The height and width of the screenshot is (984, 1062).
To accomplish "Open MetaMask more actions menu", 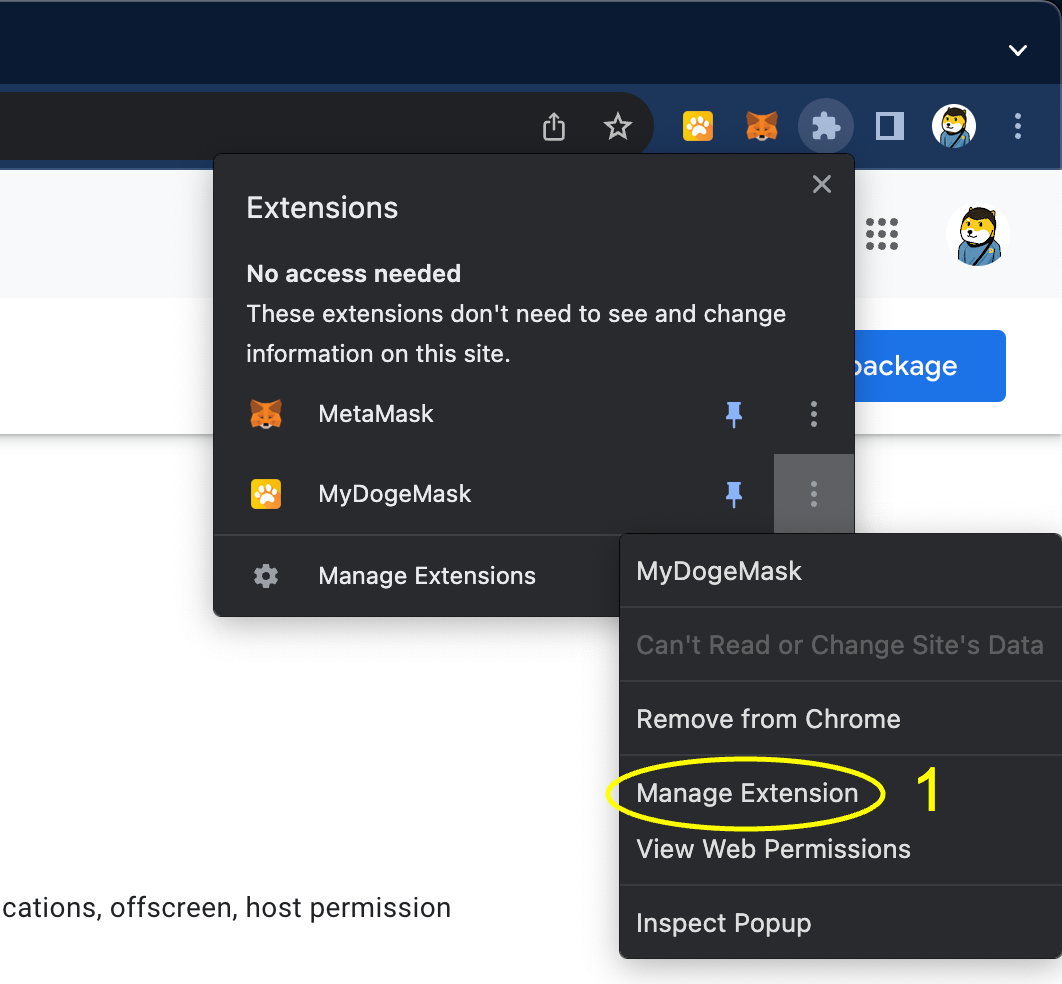I will tap(813, 414).
